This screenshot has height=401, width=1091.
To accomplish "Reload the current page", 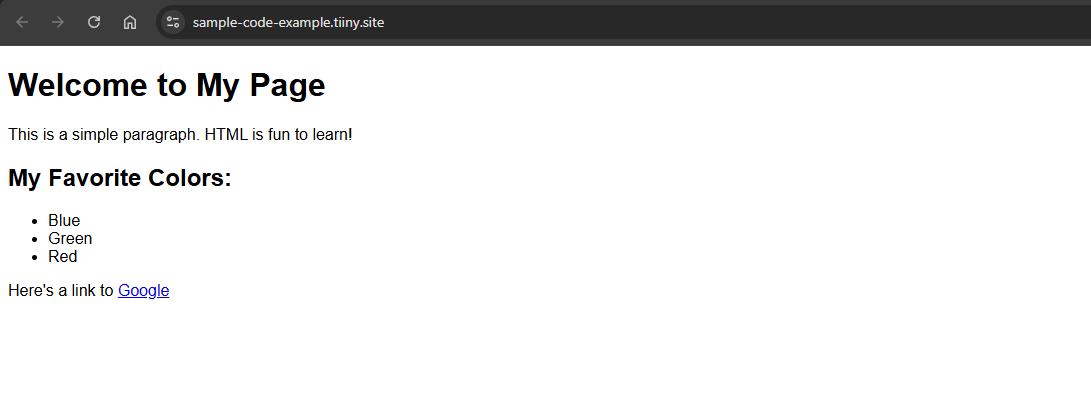I will [x=94, y=22].
